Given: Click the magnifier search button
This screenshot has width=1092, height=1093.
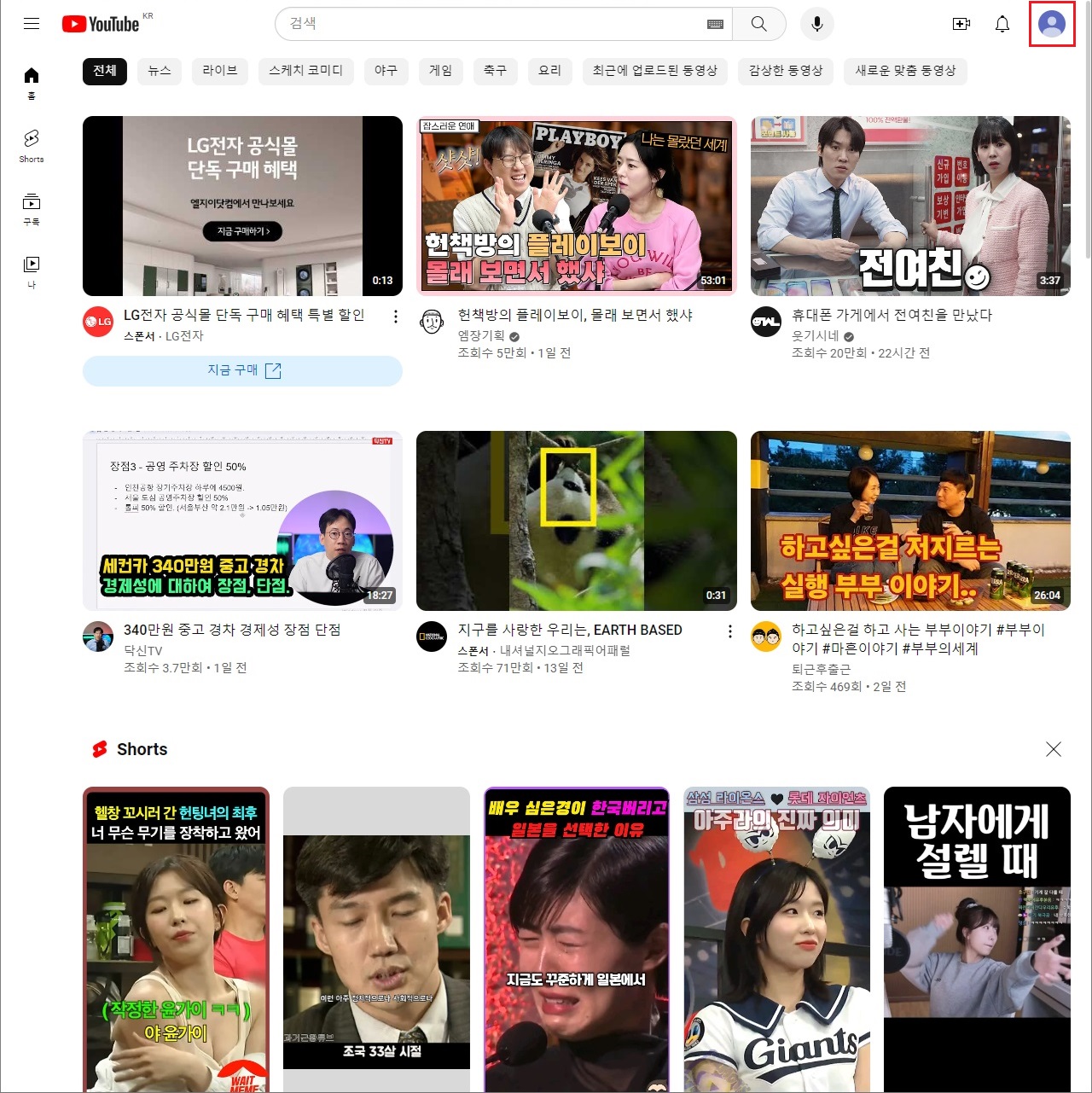Looking at the screenshot, I should [x=758, y=24].
